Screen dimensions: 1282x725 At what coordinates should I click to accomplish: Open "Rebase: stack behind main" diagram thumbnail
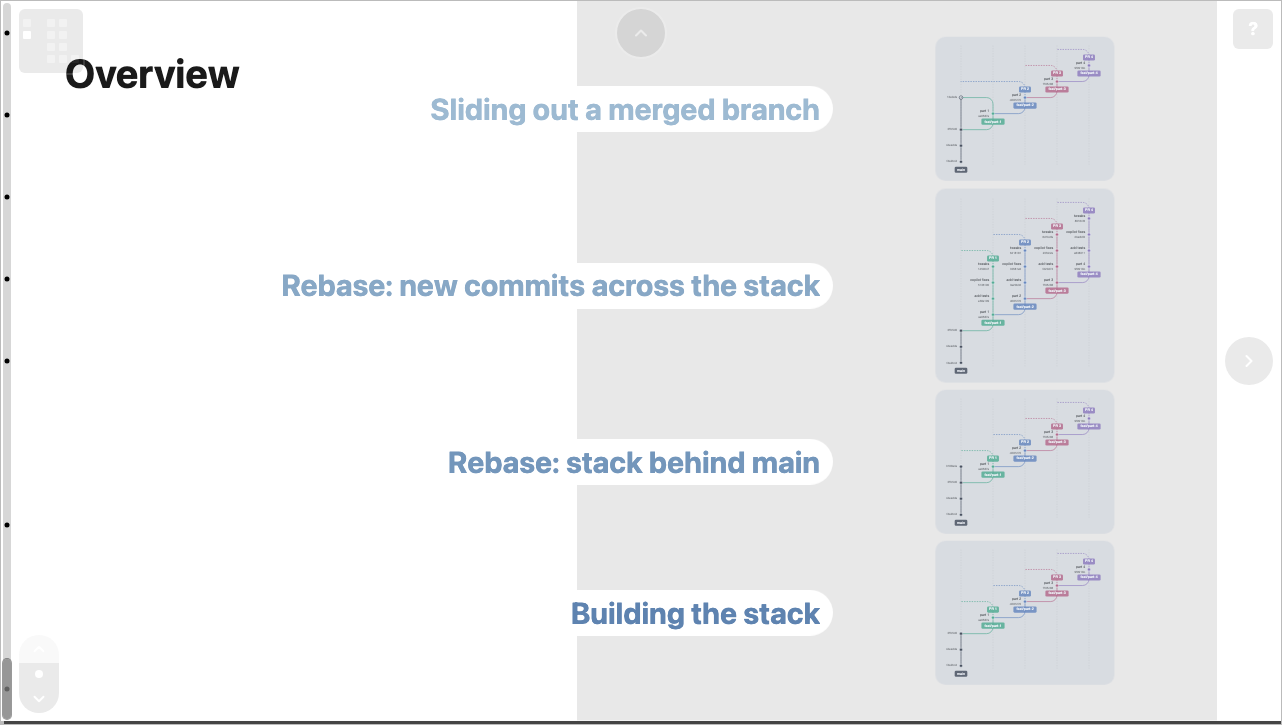click(1024, 462)
